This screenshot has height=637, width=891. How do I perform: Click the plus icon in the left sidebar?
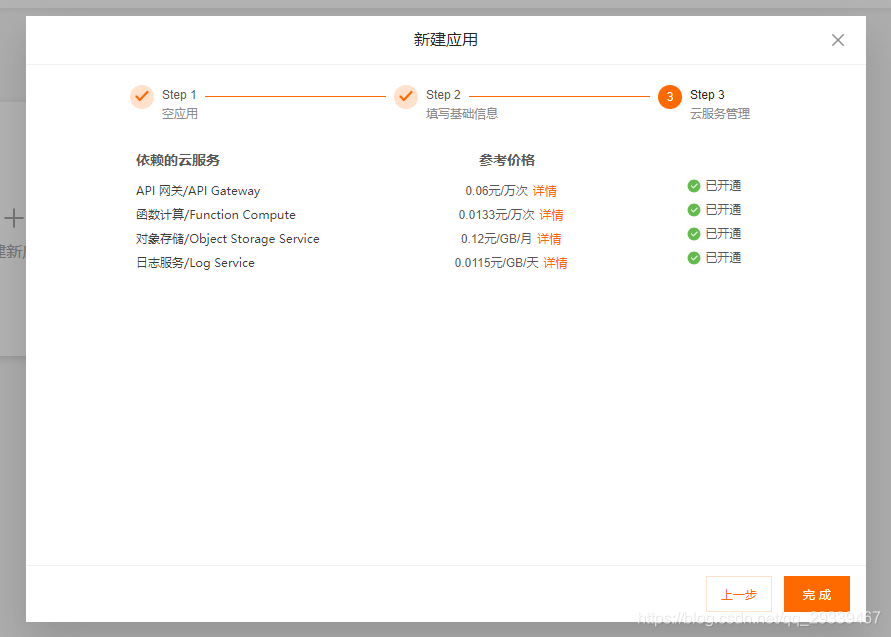pyautogui.click(x=14, y=218)
